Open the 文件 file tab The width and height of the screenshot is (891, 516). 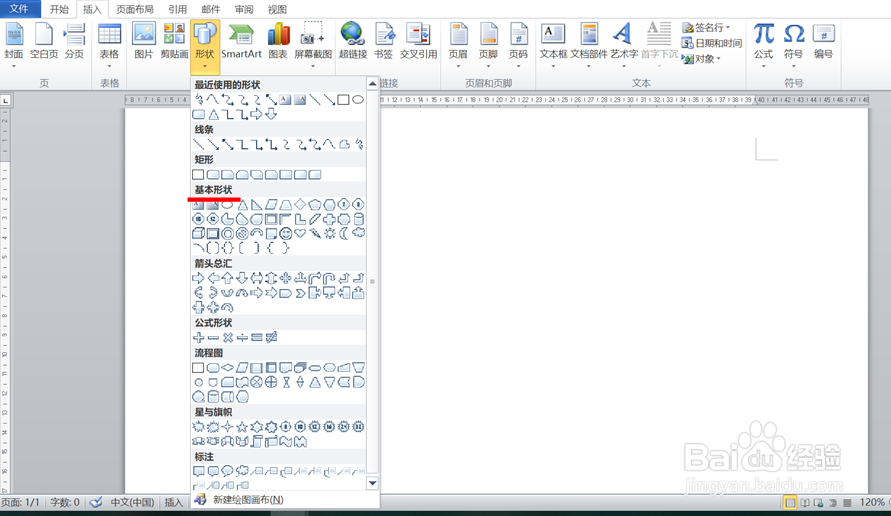pos(19,9)
